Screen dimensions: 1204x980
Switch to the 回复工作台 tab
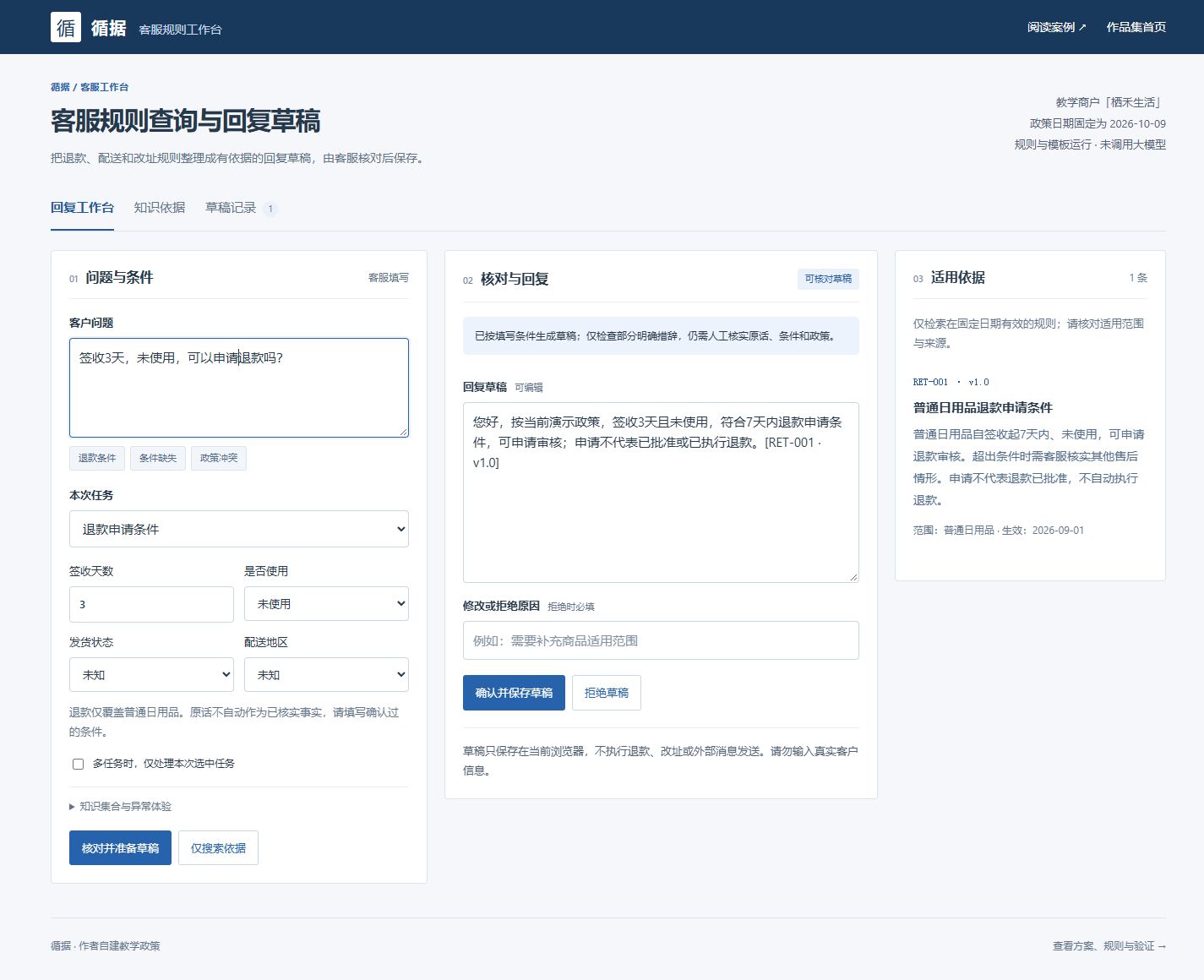click(x=82, y=208)
